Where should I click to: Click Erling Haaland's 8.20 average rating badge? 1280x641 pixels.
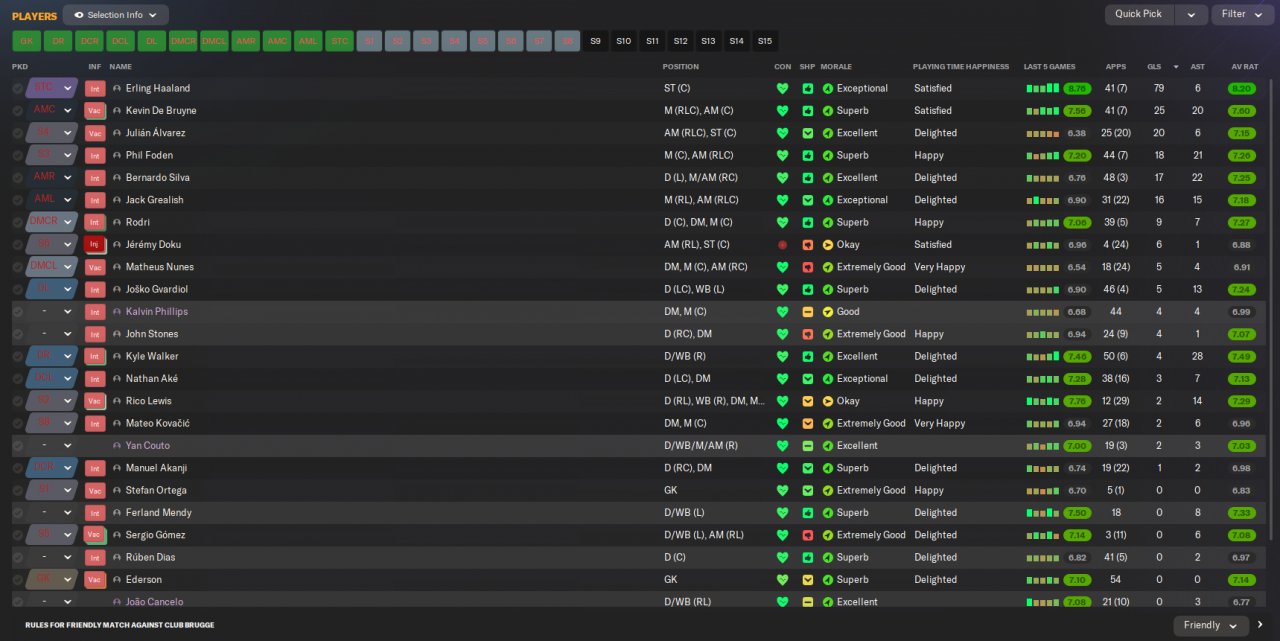[x=1240, y=88]
